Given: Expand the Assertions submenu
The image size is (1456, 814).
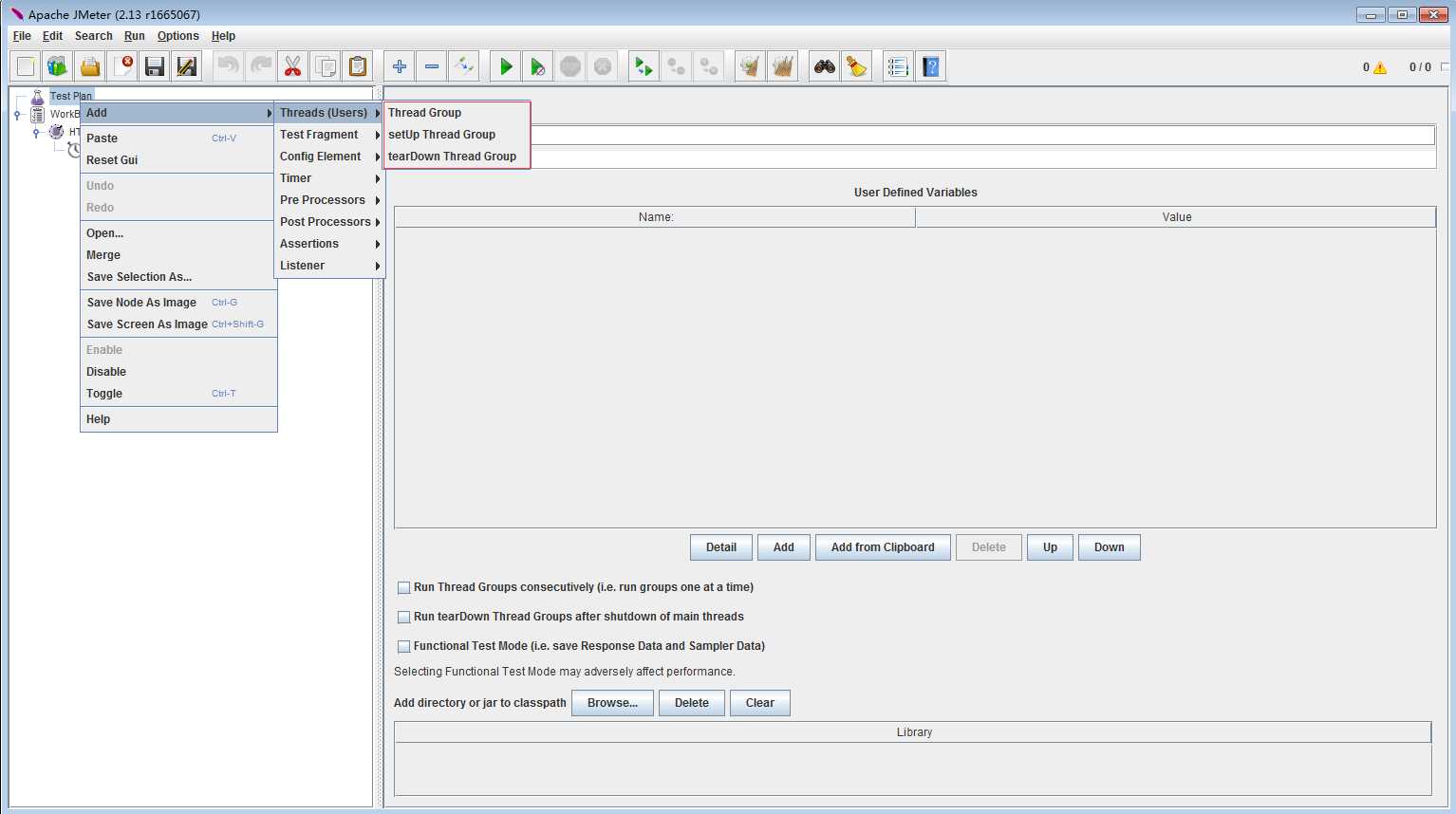Looking at the screenshot, I should (329, 244).
